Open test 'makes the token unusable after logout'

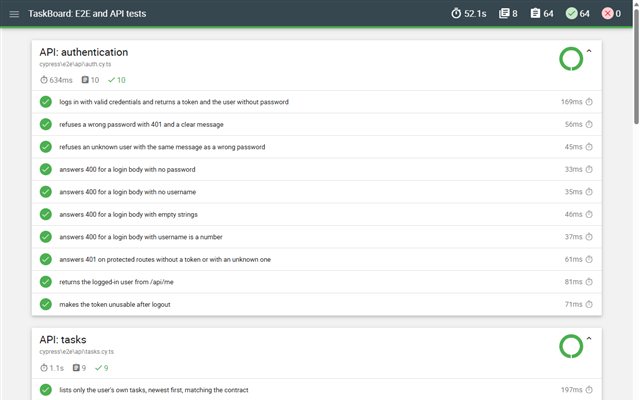tap(317, 304)
